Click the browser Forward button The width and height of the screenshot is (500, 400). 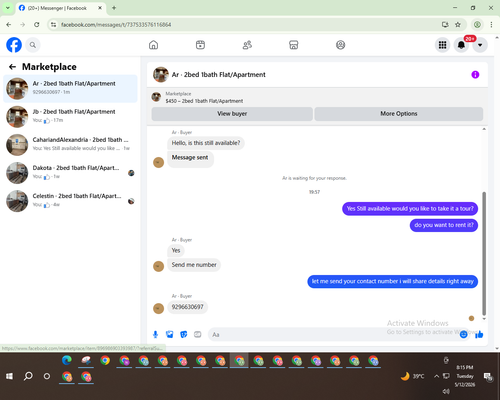coord(23,25)
